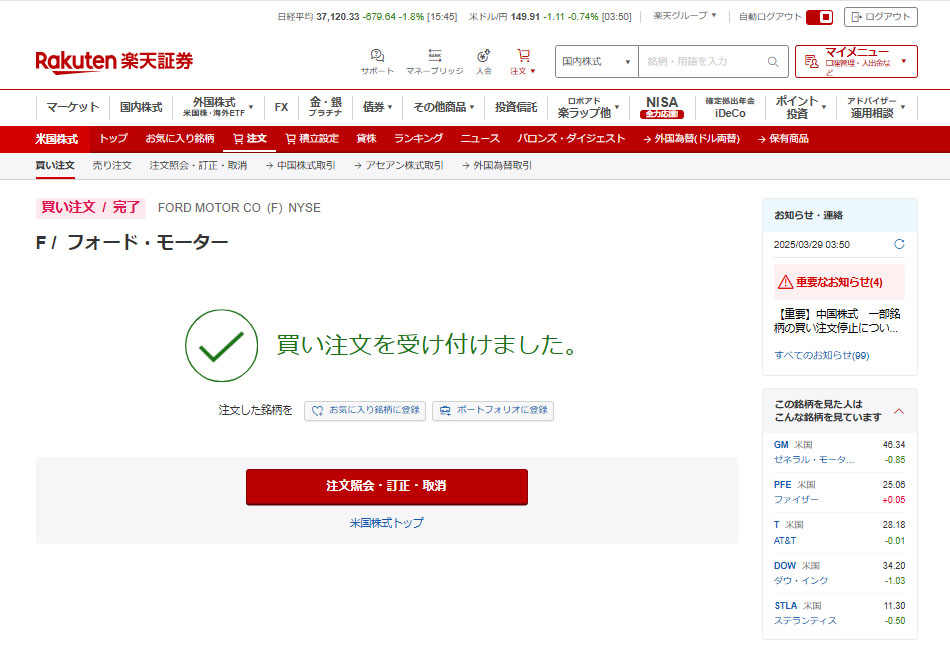Open the Money Bridge transfer icon

point(434,57)
